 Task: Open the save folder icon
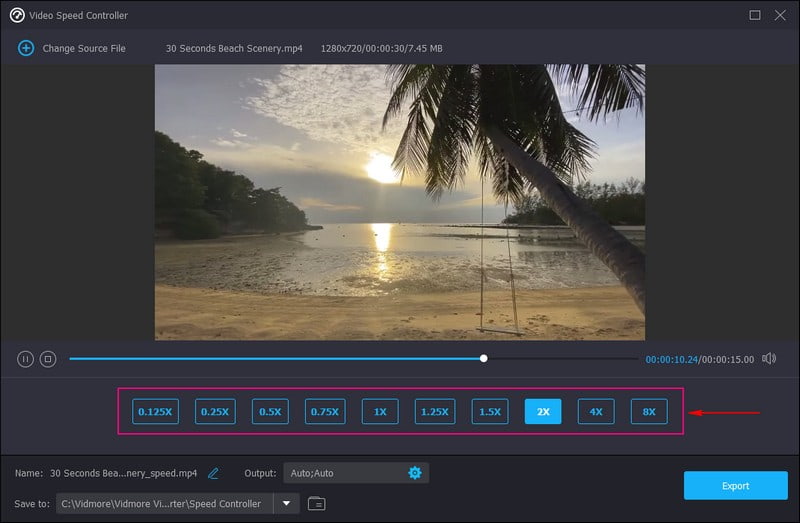coord(316,503)
